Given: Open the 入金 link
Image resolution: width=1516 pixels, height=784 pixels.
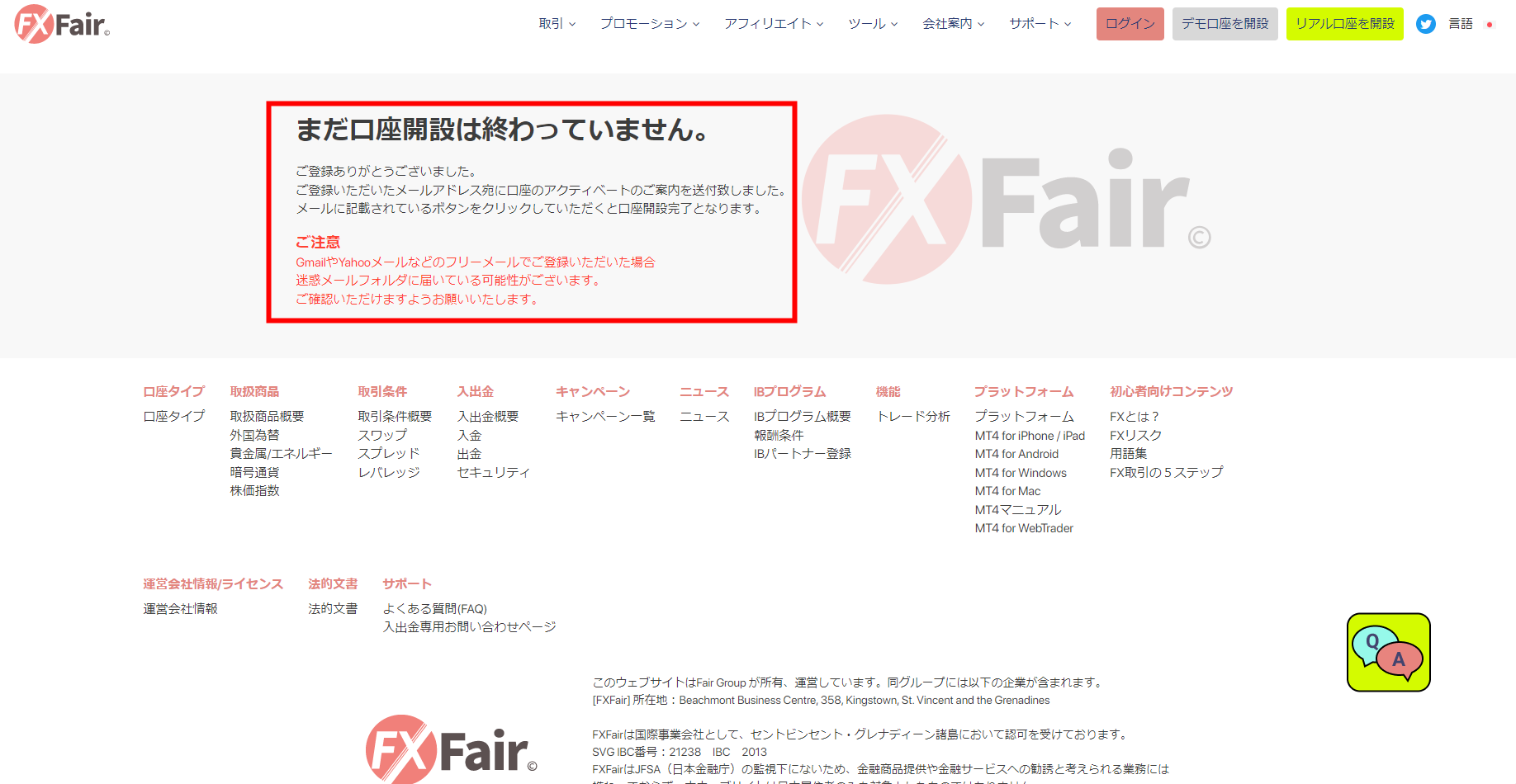Looking at the screenshot, I should 469,435.
